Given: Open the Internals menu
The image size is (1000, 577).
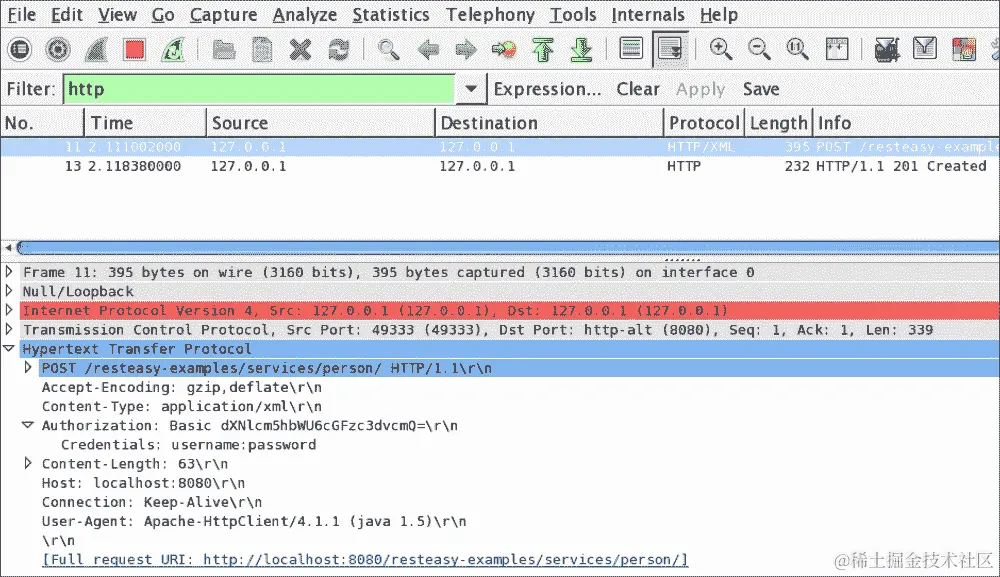Looking at the screenshot, I should point(648,14).
